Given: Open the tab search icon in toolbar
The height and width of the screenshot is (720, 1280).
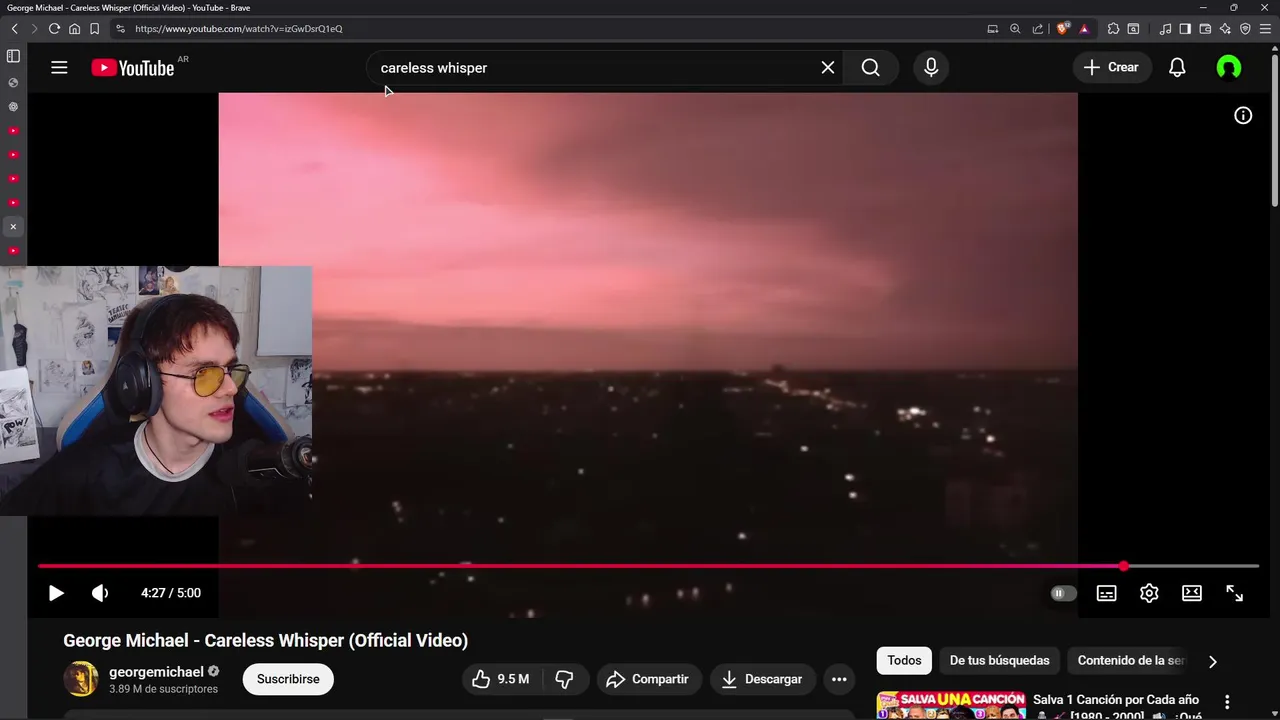Looking at the screenshot, I should click(x=1133, y=29).
